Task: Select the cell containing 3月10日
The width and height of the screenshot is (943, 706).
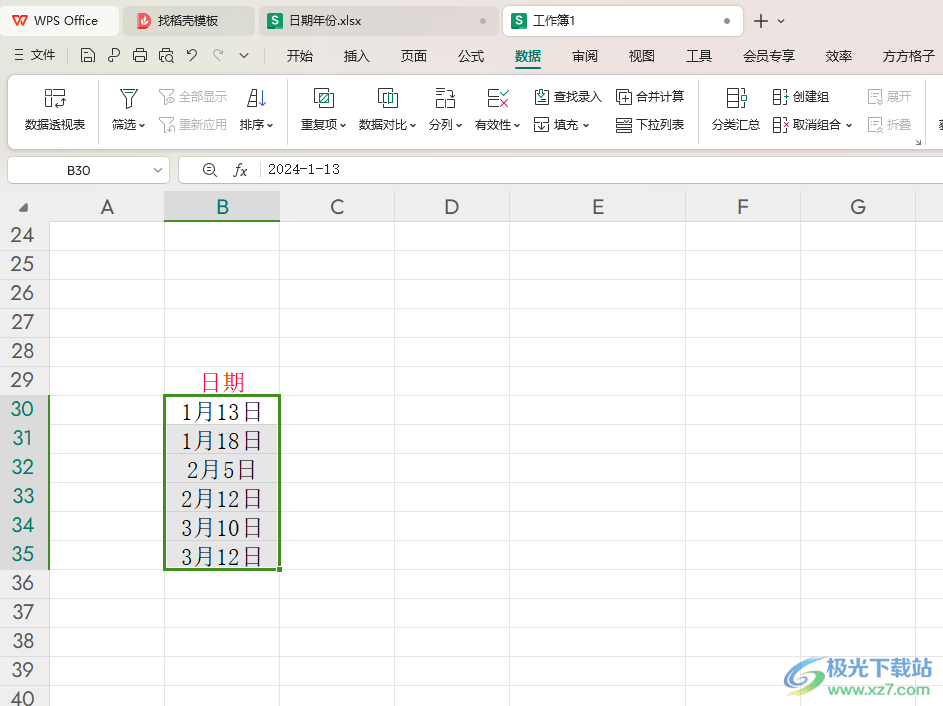Action: [222, 527]
